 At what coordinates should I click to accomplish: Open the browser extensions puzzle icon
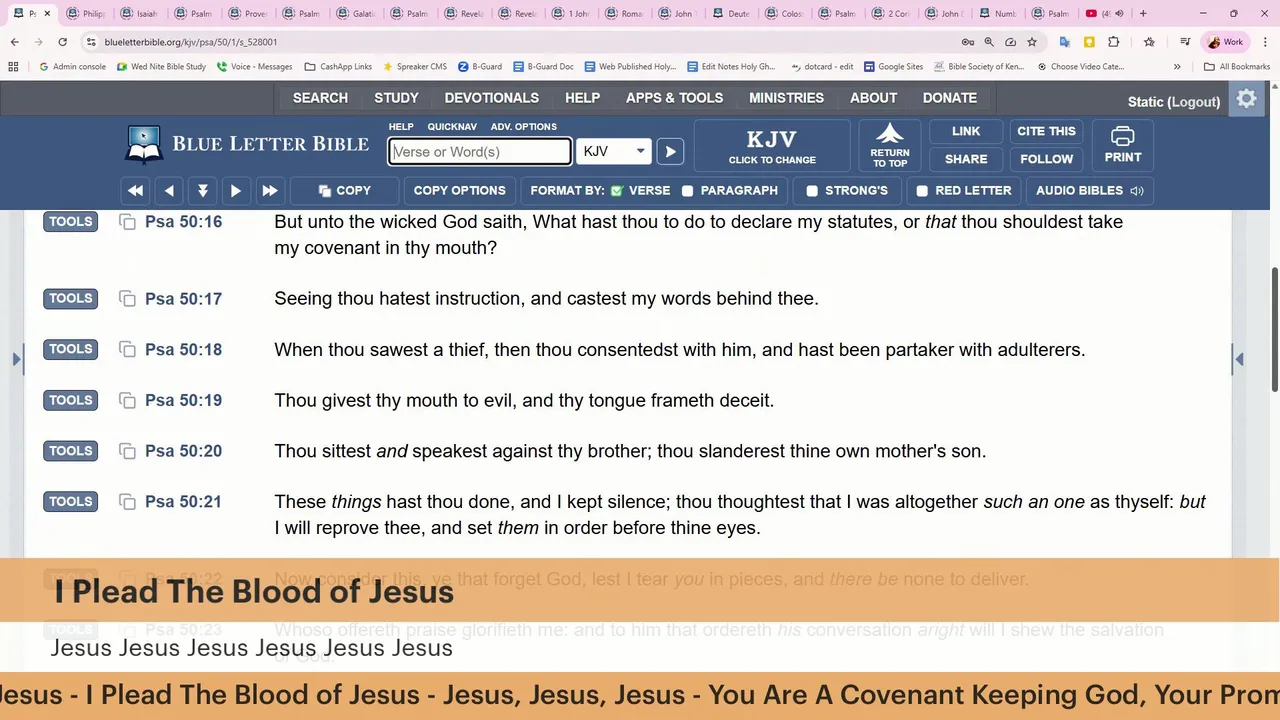tap(1114, 42)
